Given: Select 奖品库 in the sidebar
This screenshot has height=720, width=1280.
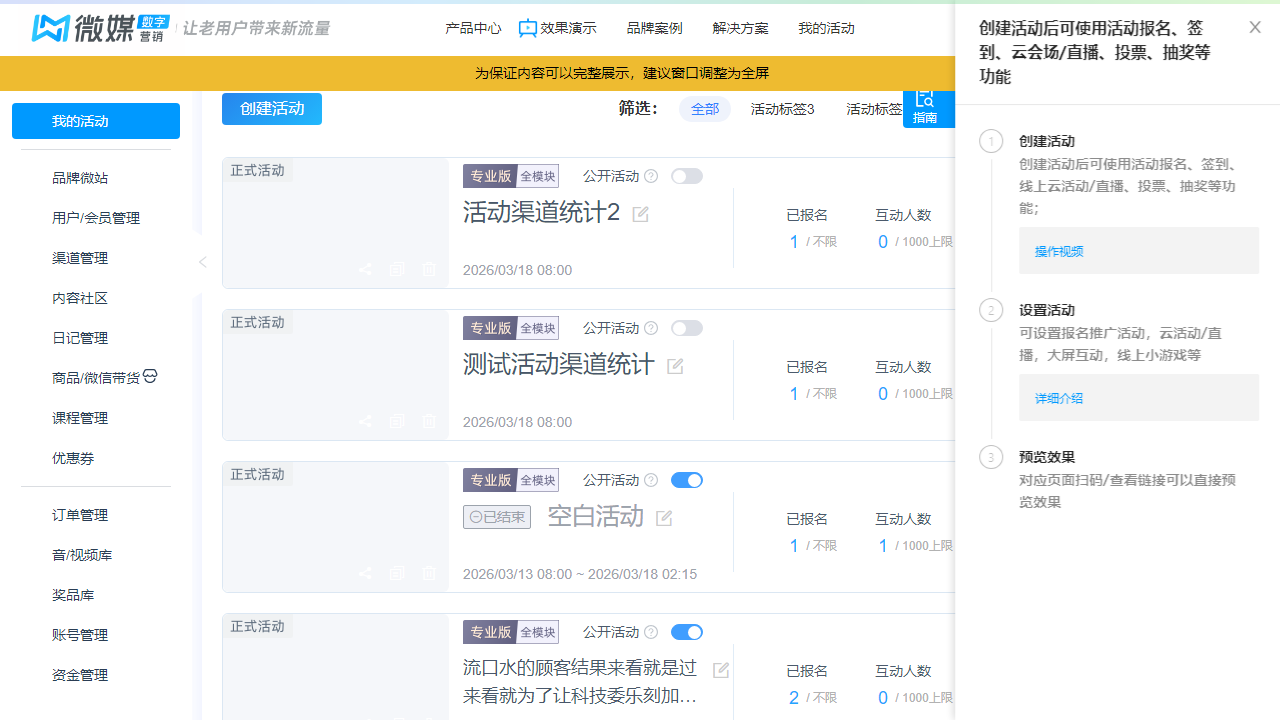Looking at the screenshot, I should tap(73, 594).
